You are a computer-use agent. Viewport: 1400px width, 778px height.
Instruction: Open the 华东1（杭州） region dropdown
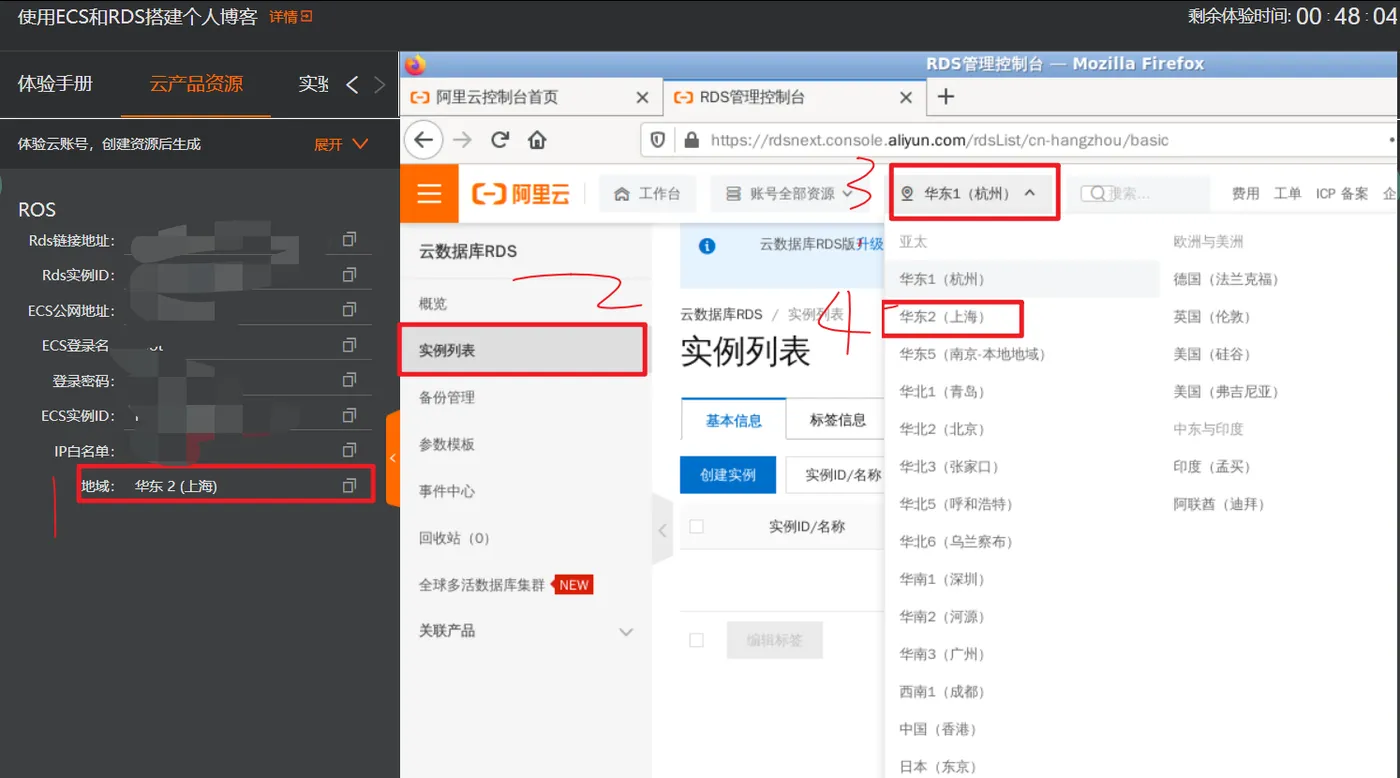tap(968, 193)
